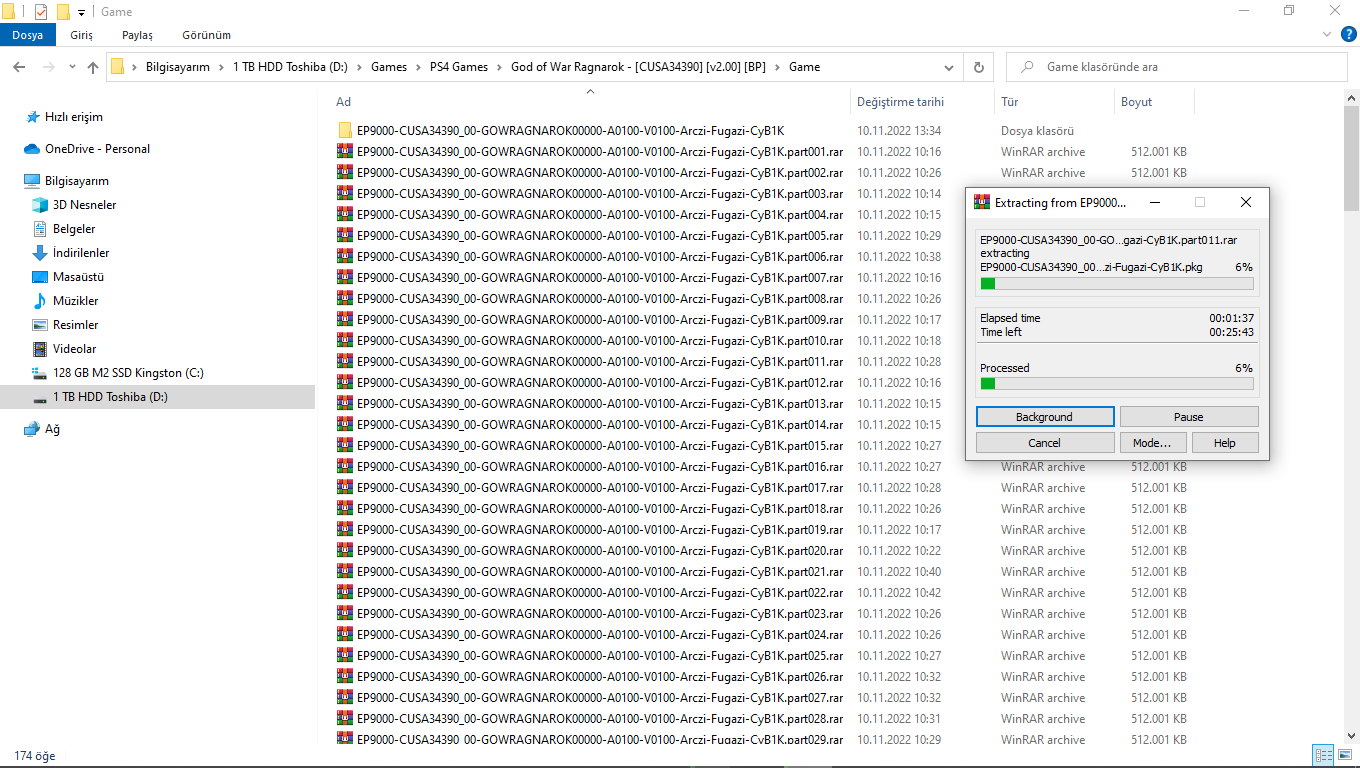
Task: Select 128 GB M2 SSD Kingston (C:) drive
Action: pos(128,373)
